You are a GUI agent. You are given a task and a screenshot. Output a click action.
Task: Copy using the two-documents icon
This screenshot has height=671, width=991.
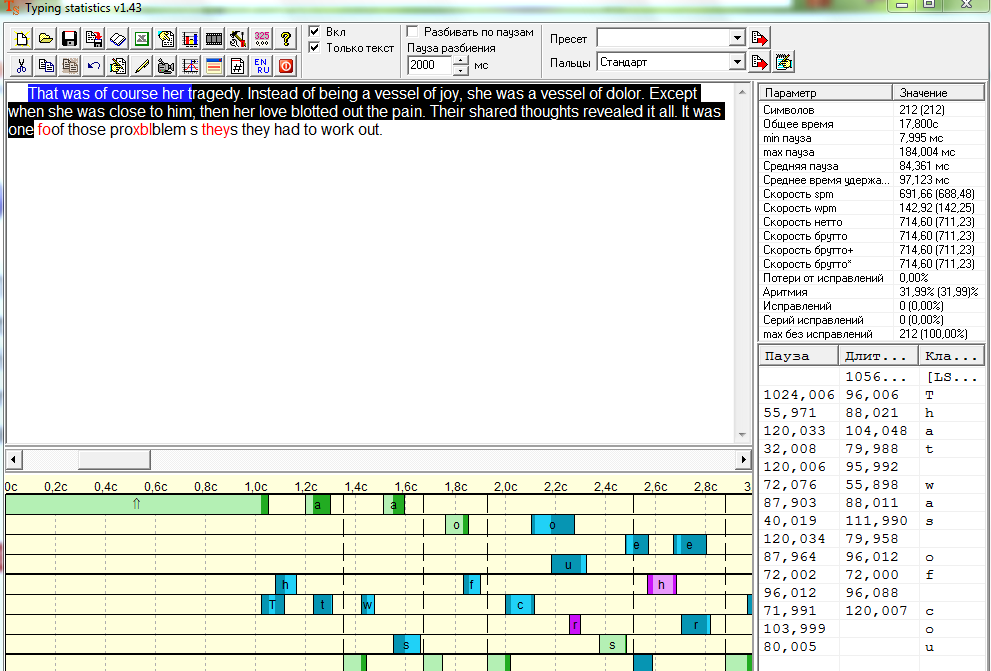point(46,65)
